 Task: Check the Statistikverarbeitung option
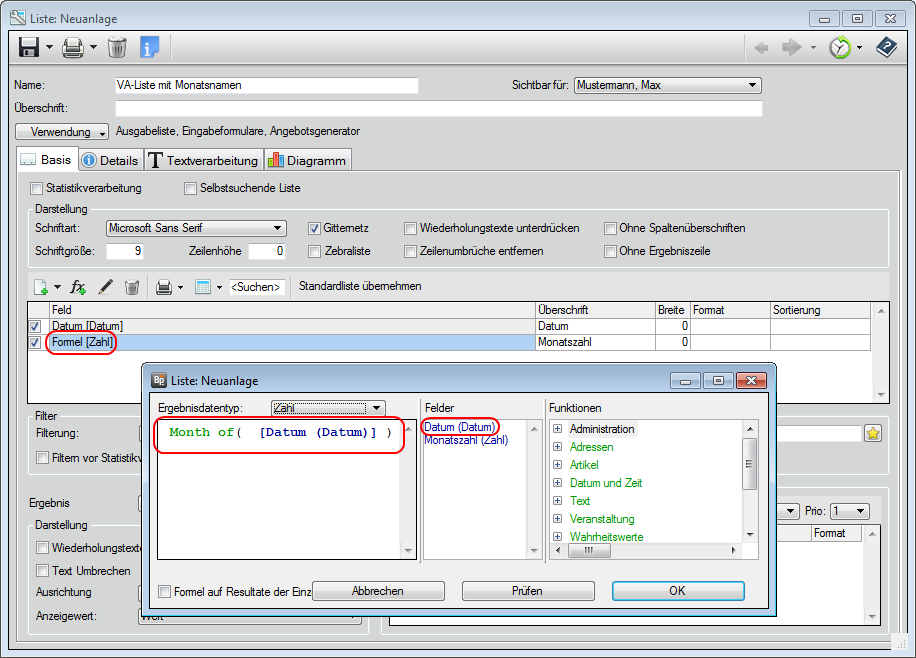37,188
